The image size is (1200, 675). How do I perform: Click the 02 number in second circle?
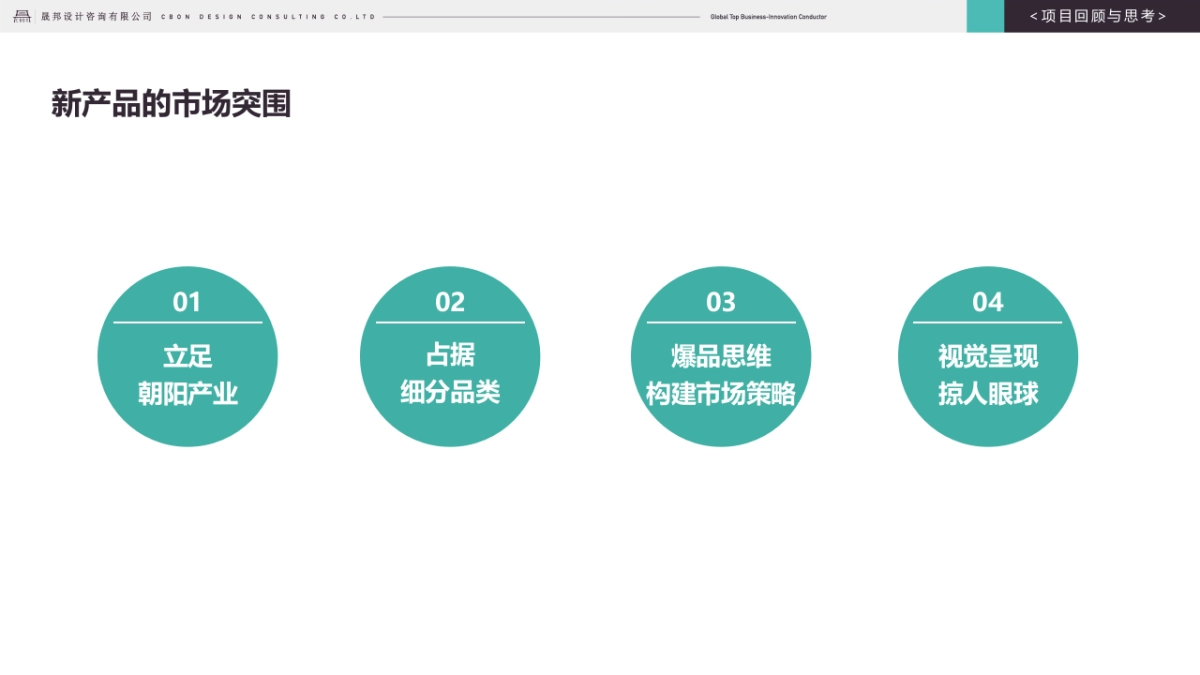tap(450, 302)
